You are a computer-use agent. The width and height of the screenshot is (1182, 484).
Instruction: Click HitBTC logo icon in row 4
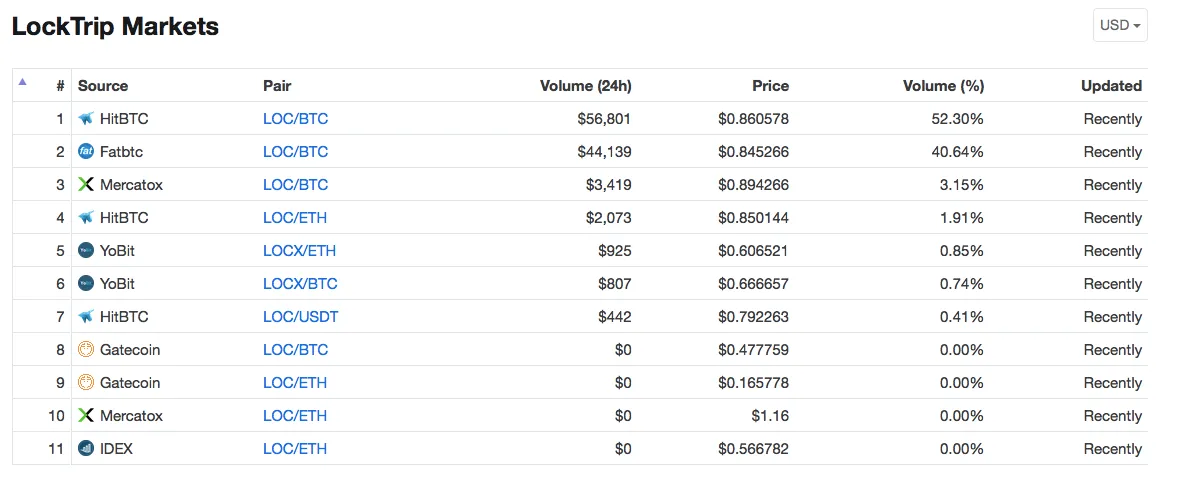86,218
